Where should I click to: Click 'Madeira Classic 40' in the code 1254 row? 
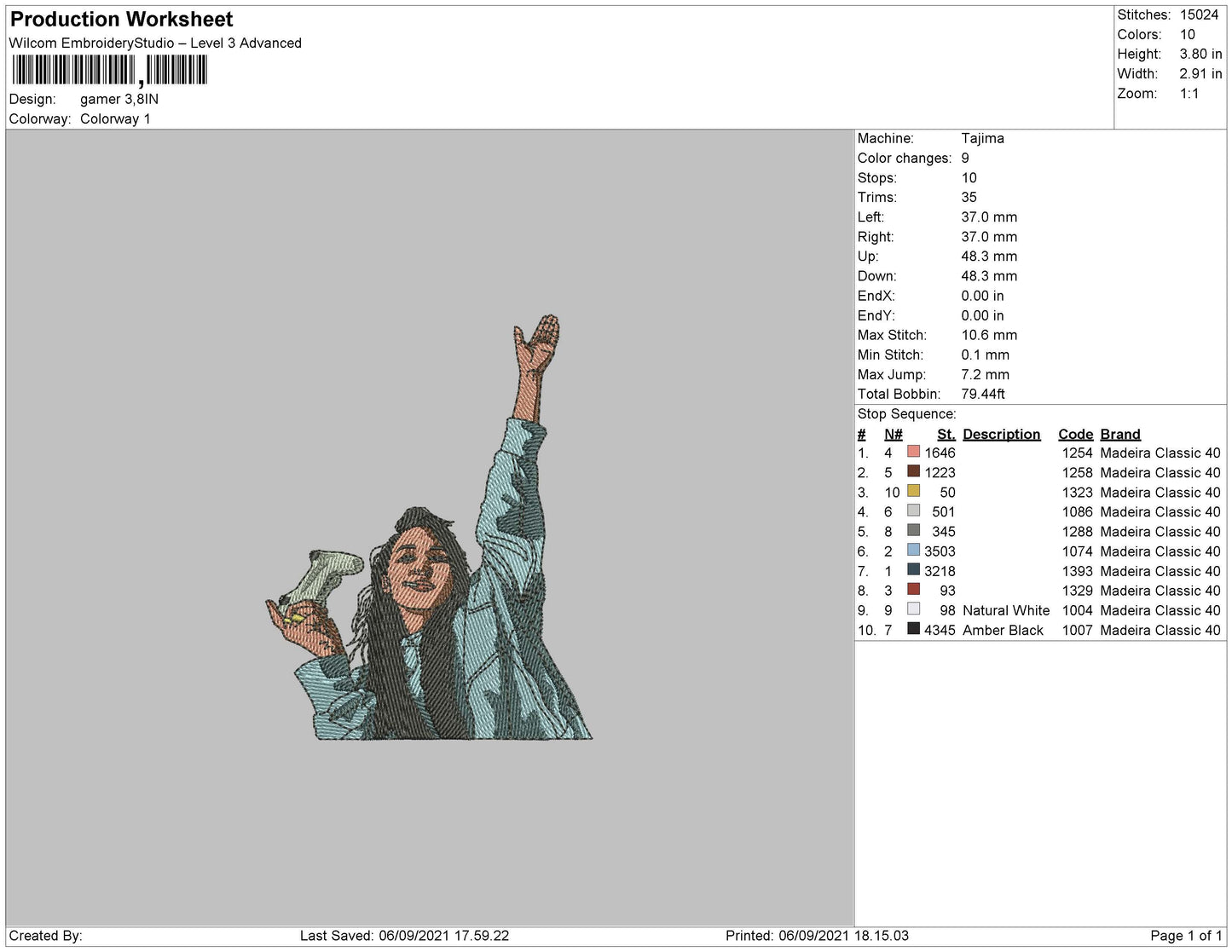[1160, 453]
